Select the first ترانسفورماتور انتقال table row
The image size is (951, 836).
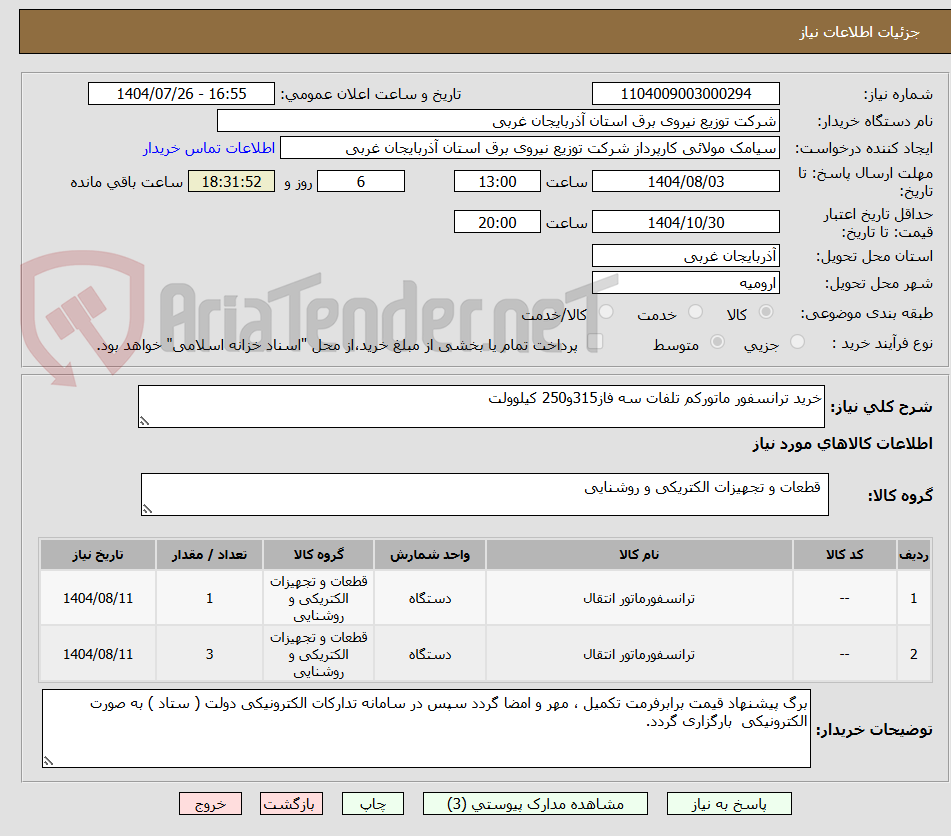pos(500,598)
